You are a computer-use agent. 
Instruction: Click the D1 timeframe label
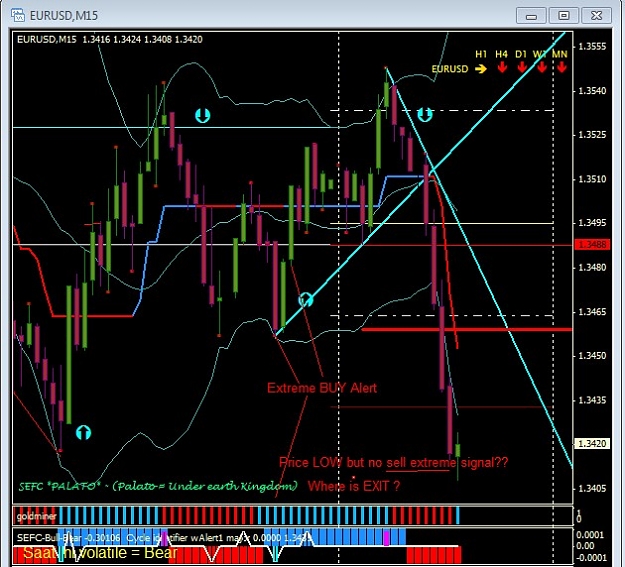click(521, 54)
